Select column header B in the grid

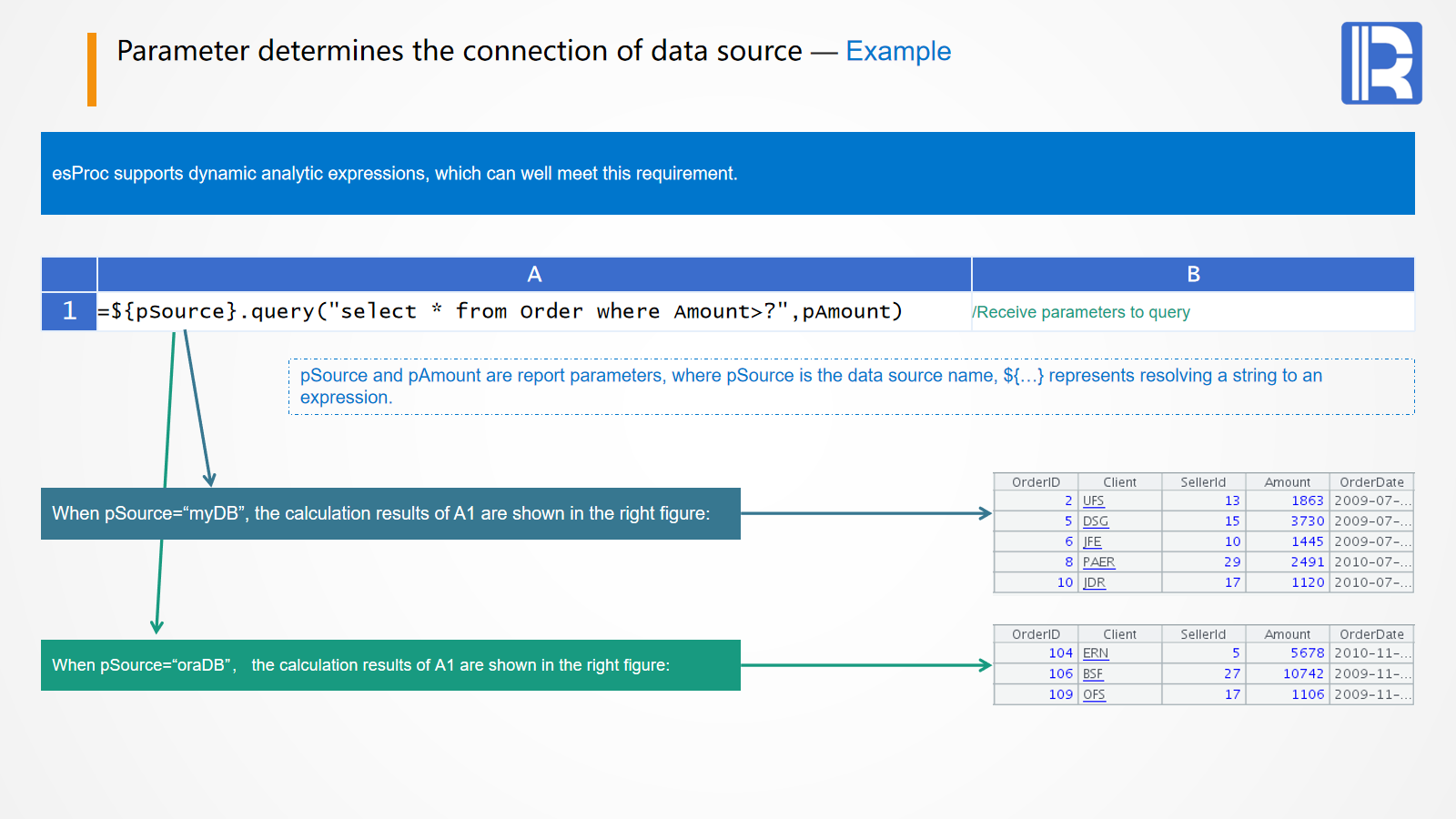(x=1193, y=274)
